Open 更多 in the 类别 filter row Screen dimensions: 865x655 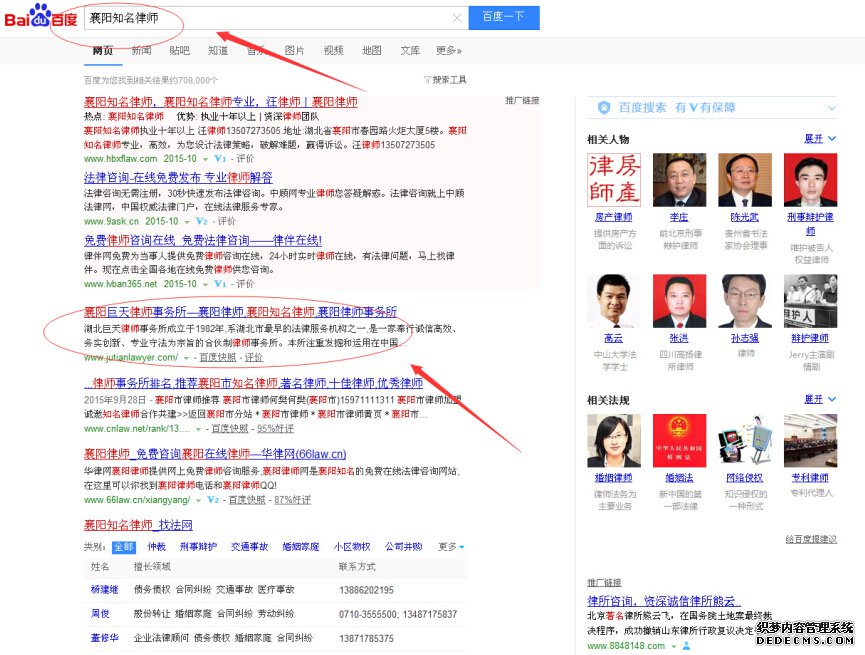tap(451, 547)
